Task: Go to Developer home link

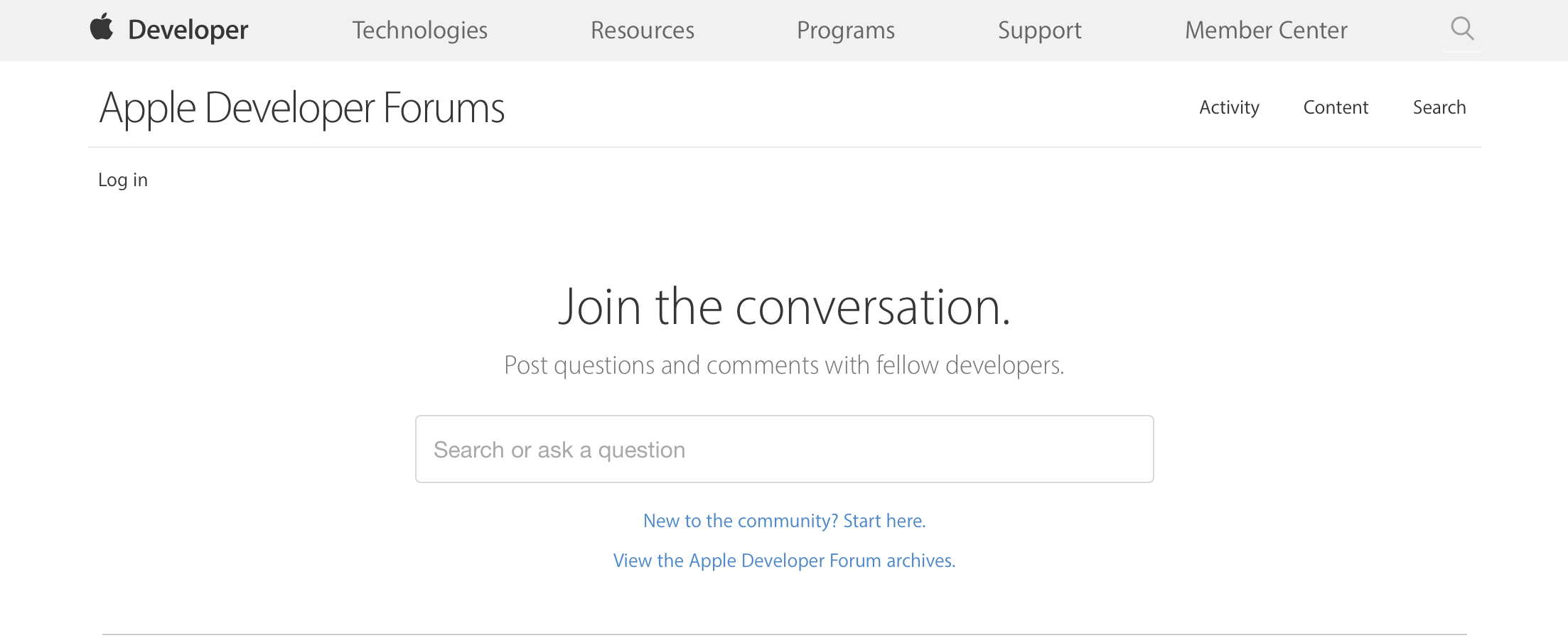Action: [188, 30]
